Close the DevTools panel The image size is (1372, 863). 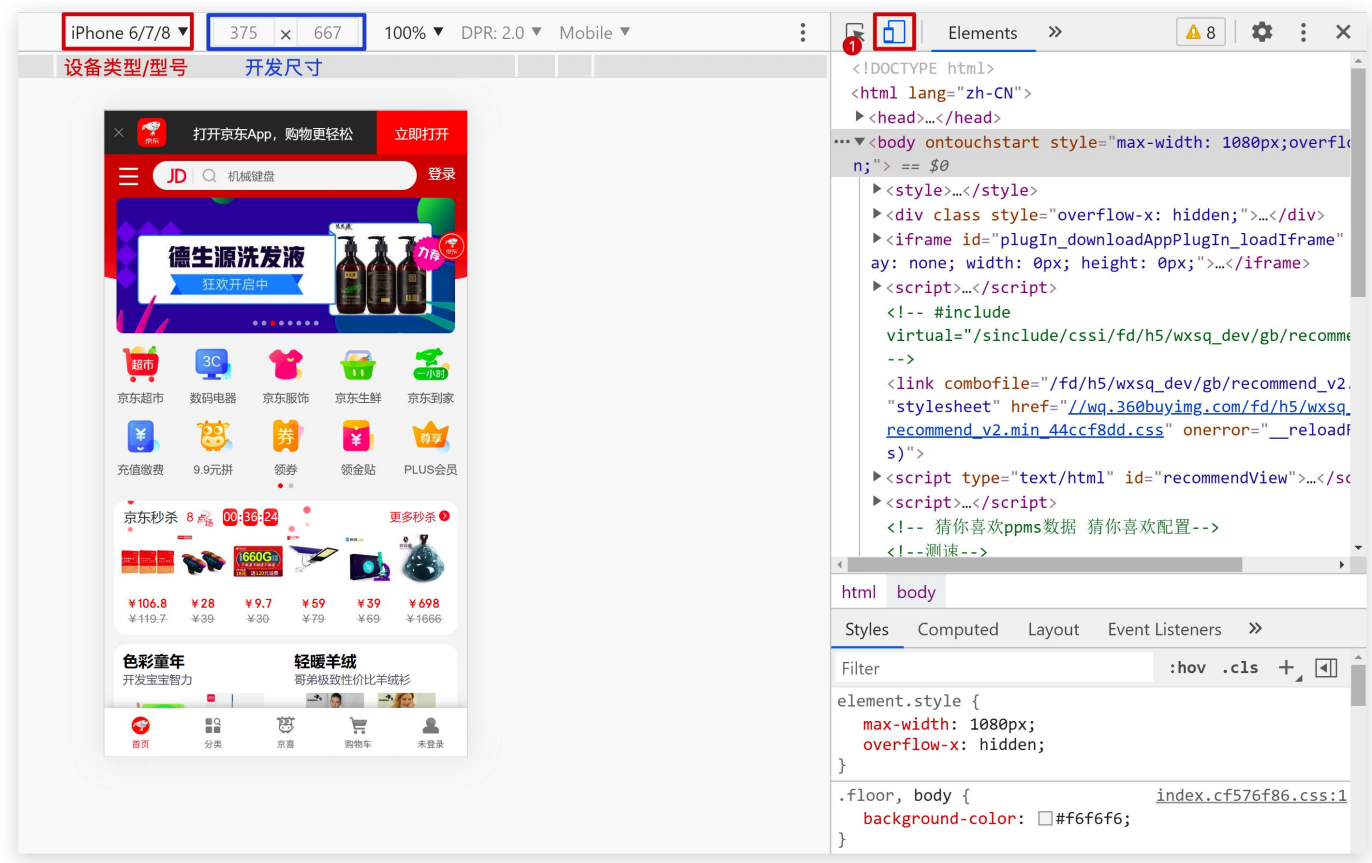pos(1343,32)
